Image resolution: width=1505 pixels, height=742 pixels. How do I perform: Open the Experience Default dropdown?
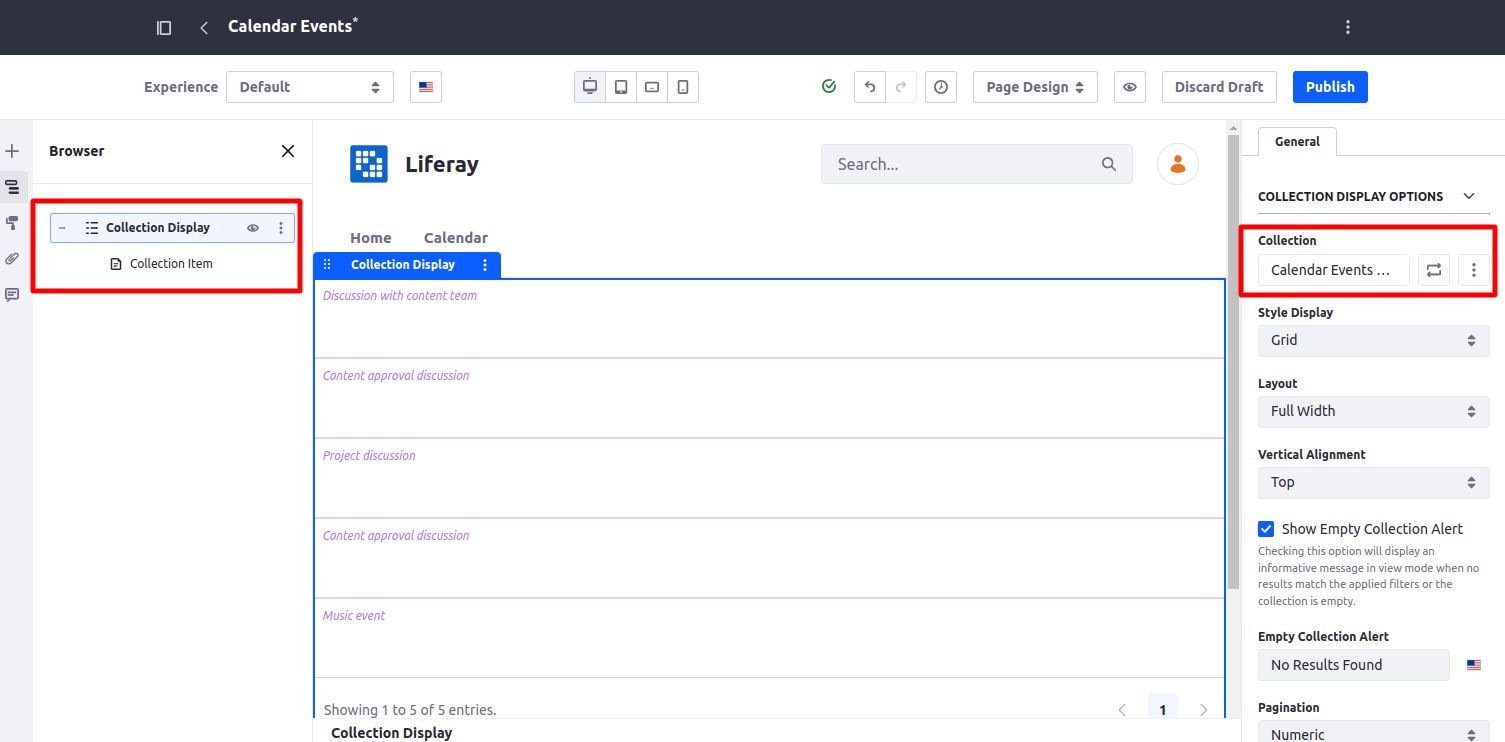310,87
